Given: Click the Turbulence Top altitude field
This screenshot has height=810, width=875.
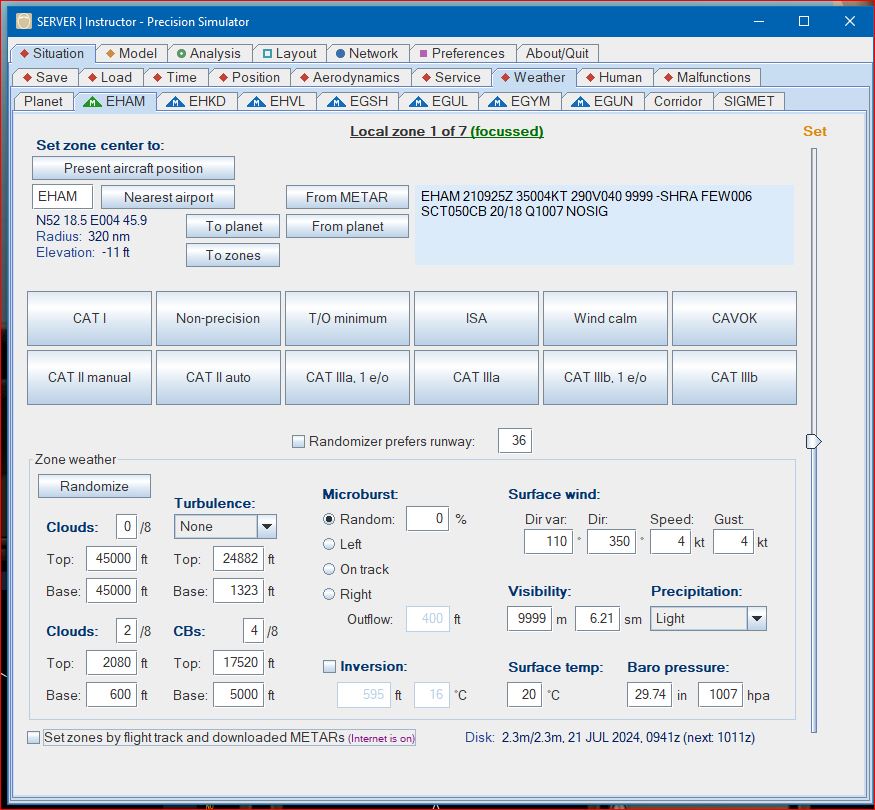Looking at the screenshot, I should coord(238,558).
